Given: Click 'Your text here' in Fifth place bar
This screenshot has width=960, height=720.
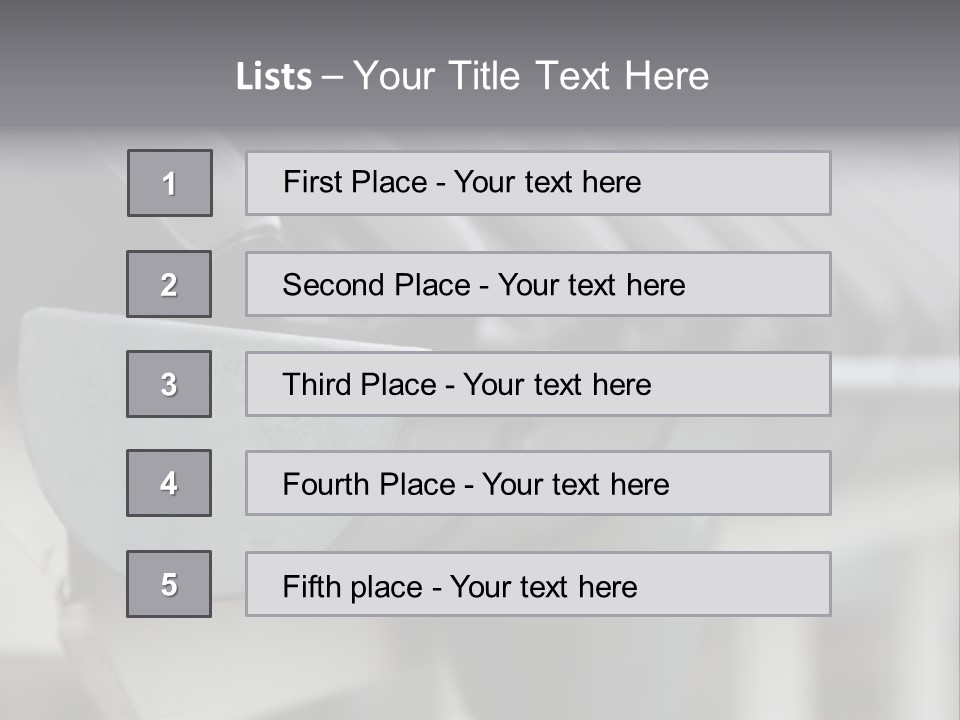Looking at the screenshot, I should pyautogui.click(x=543, y=586).
